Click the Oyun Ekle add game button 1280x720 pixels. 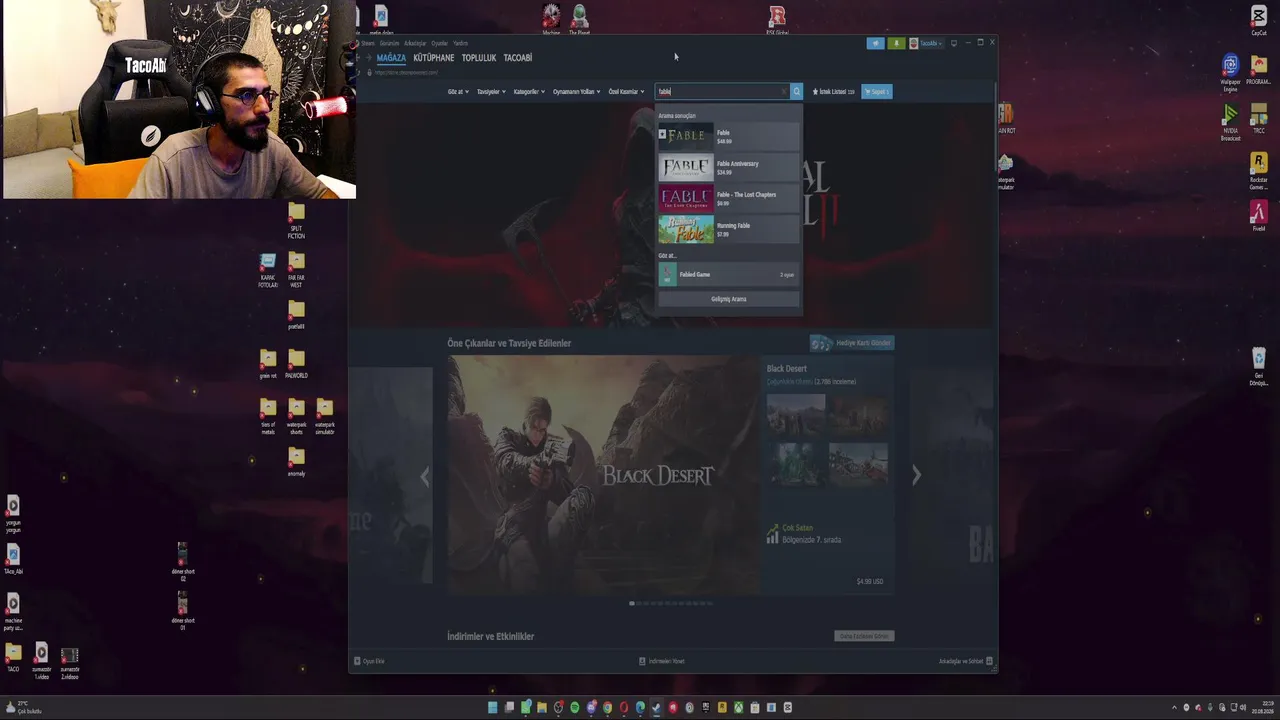[369, 661]
